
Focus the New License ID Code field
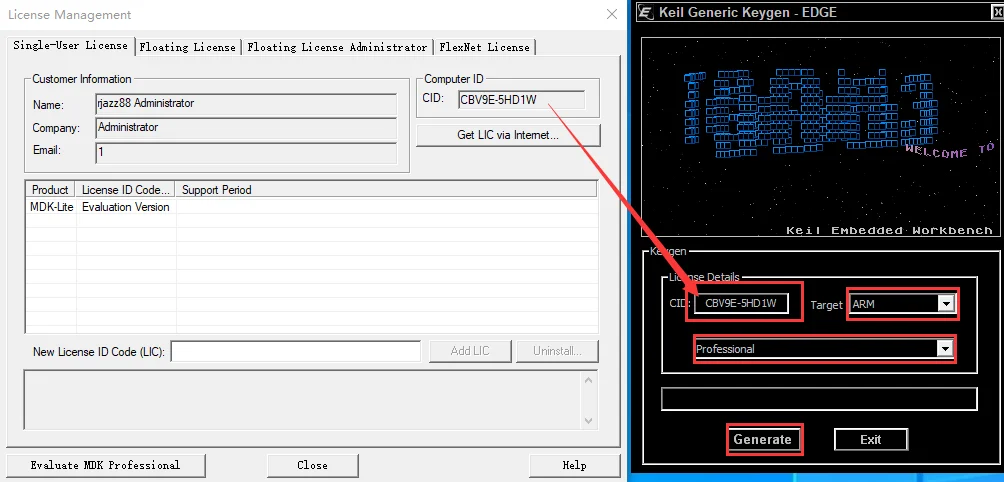pyautogui.click(x=296, y=351)
